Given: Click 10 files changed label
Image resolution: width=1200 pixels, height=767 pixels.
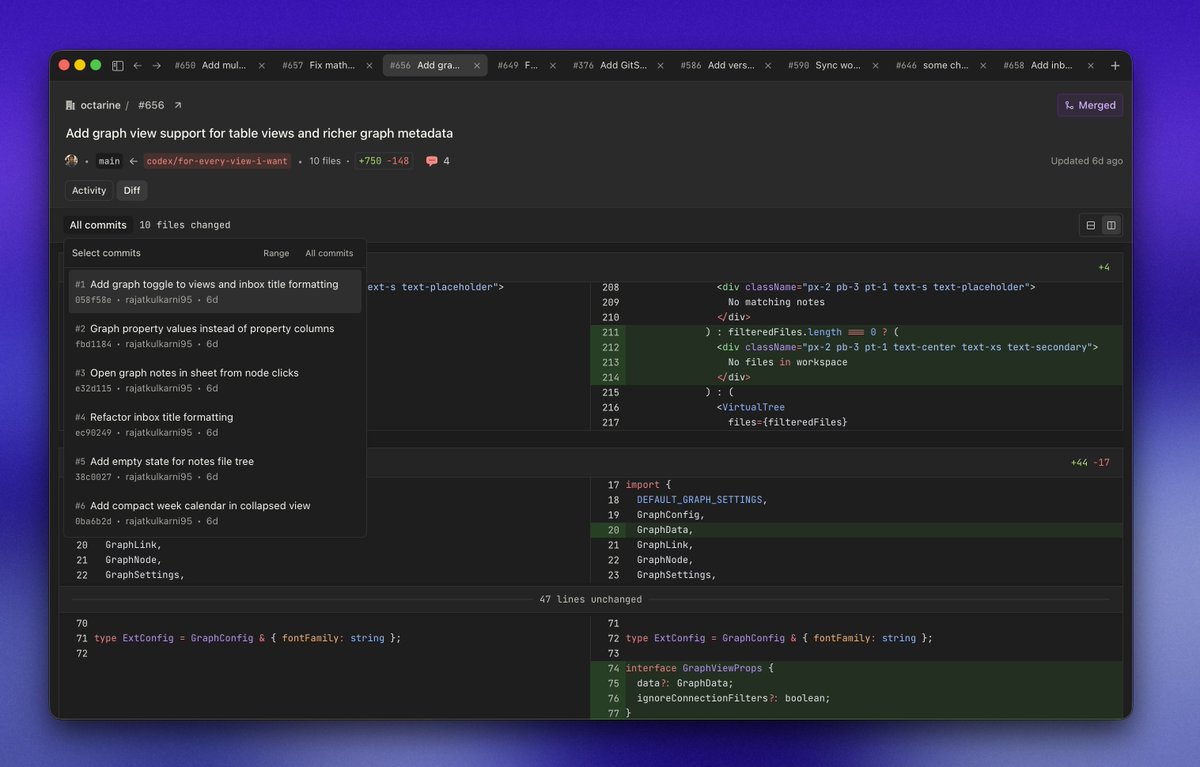Looking at the screenshot, I should coord(185,225).
